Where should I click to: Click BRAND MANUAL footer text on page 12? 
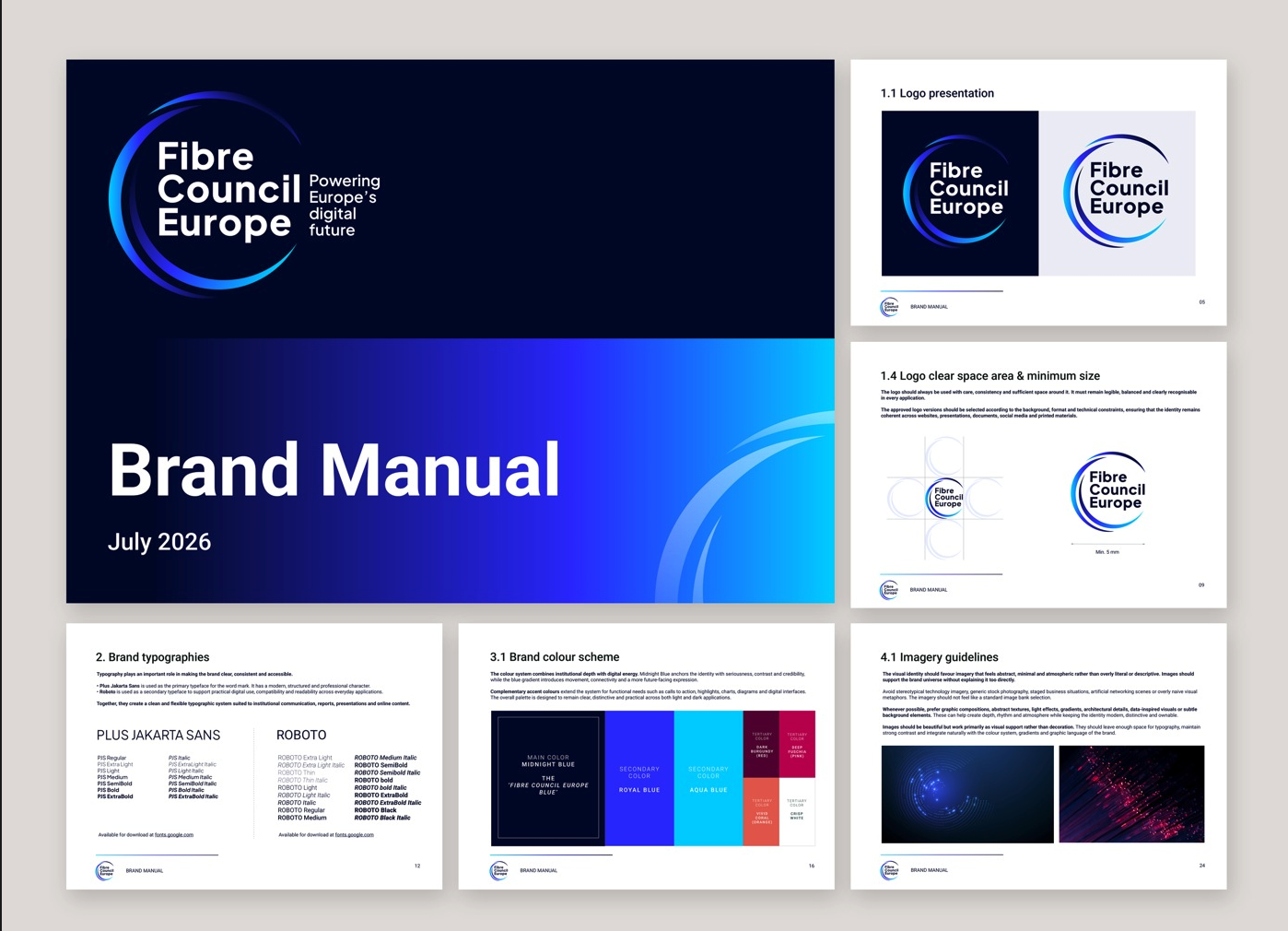(145, 871)
